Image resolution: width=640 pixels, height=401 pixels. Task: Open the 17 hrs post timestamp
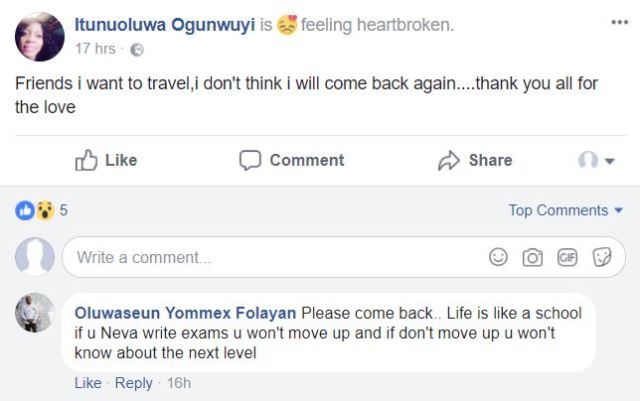coord(97,49)
